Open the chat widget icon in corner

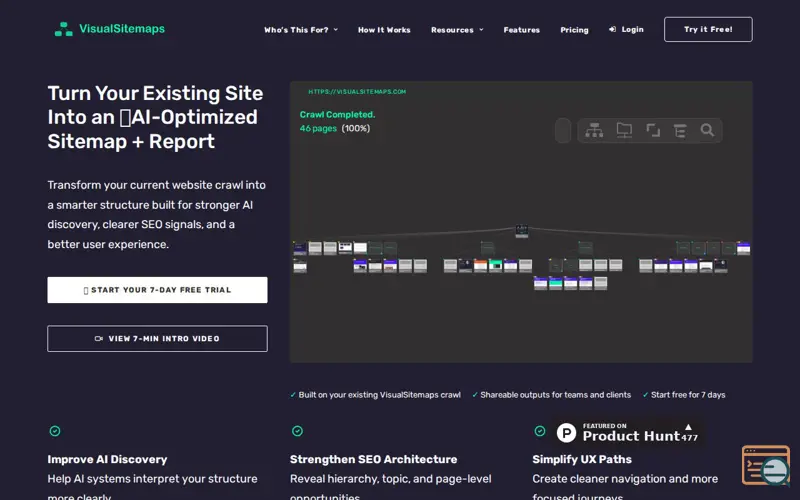click(x=766, y=466)
